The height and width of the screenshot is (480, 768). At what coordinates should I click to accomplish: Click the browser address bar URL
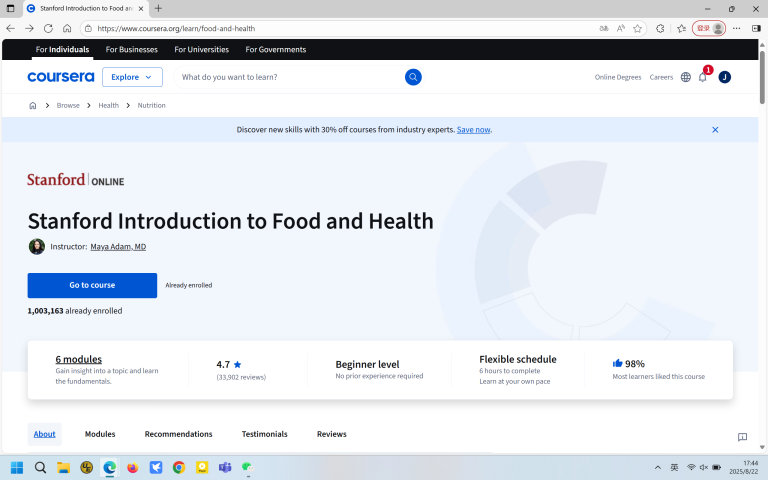176,28
